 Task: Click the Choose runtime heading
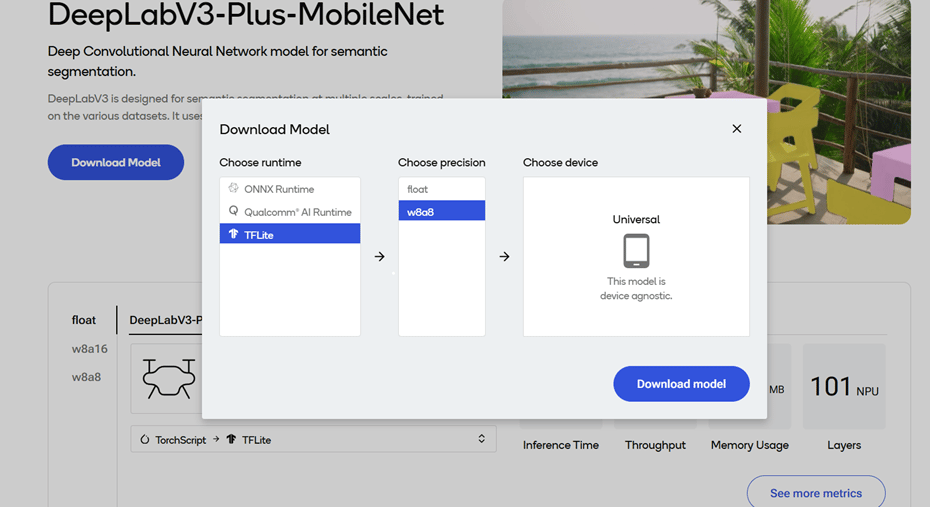260,162
